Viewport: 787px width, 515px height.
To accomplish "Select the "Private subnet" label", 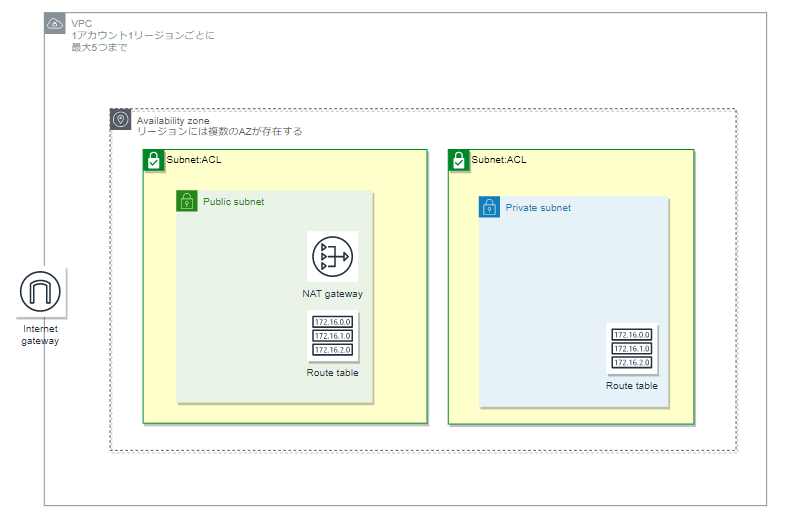I will [538, 207].
